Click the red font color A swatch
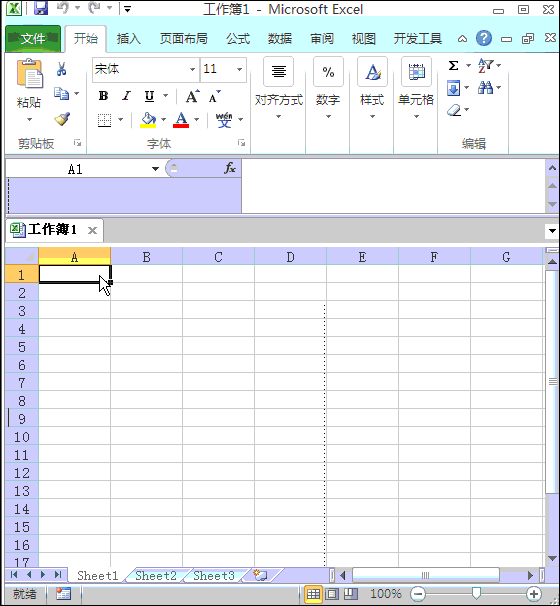The height and width of the screenshot is (606, 560). click(x=181, y=120)
